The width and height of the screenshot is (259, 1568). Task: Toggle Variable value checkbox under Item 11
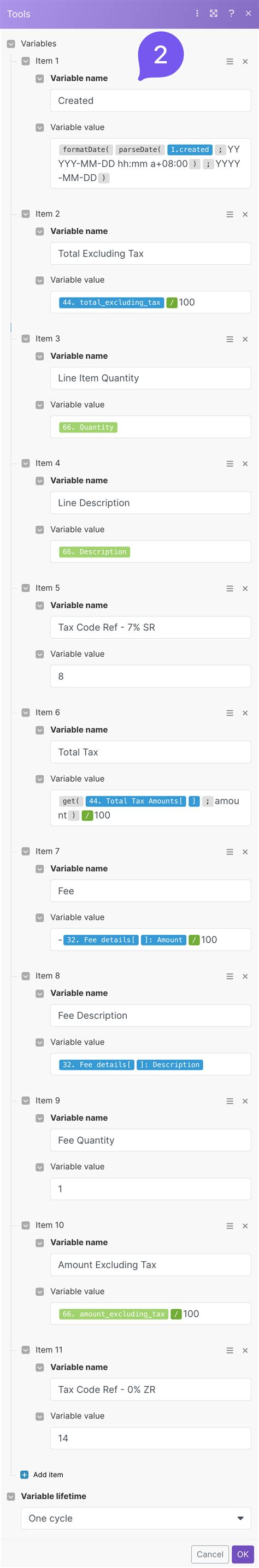click(x=39, y=1416)
